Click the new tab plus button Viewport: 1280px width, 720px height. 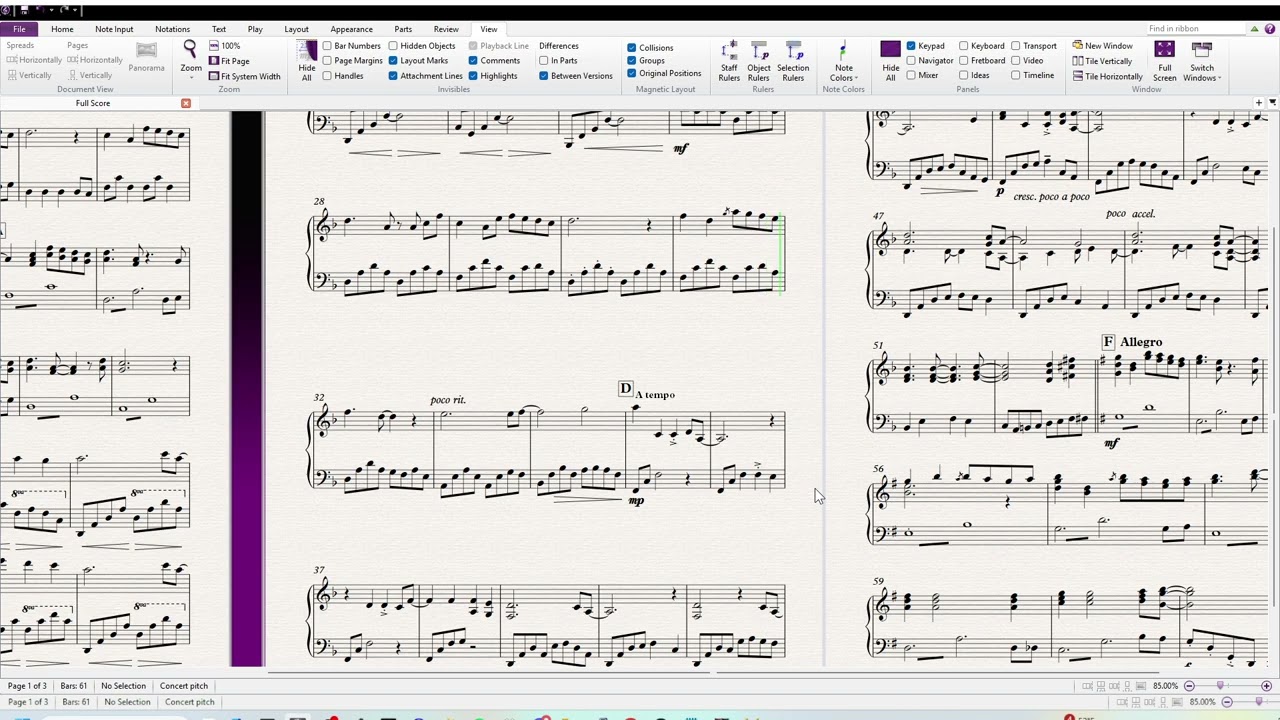point(1259,102)
